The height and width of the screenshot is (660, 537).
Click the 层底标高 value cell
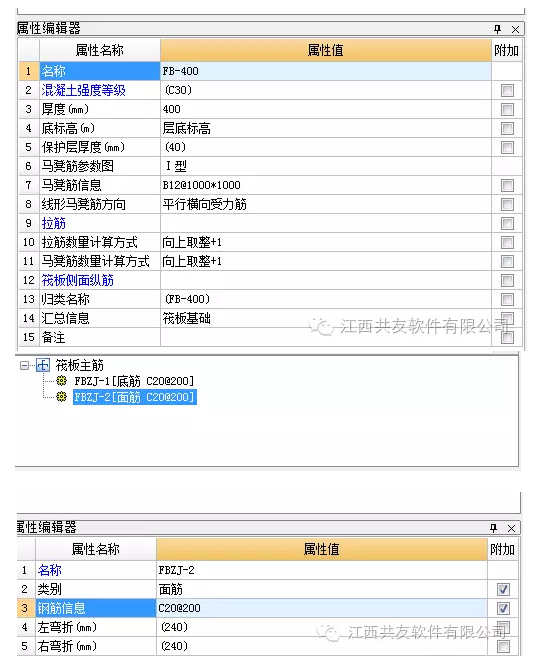(x=325, y=128)
